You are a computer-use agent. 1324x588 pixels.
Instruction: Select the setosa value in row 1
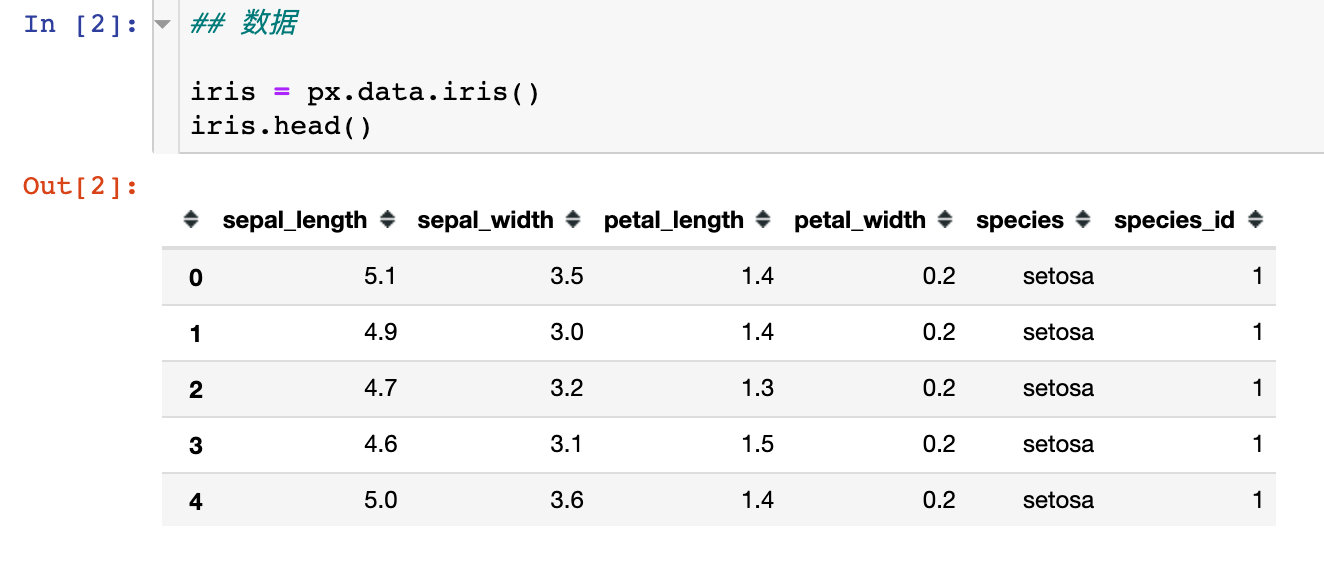pyautogui.click(x=1058, y=332)
